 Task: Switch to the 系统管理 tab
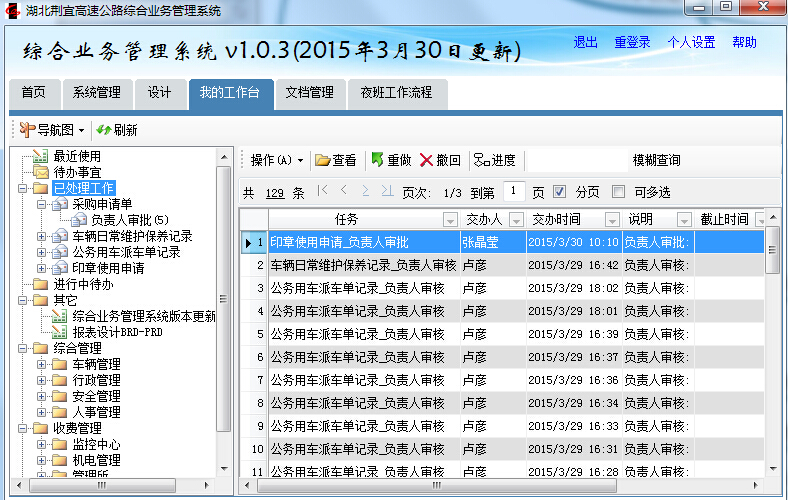click(x=96, y=92)
